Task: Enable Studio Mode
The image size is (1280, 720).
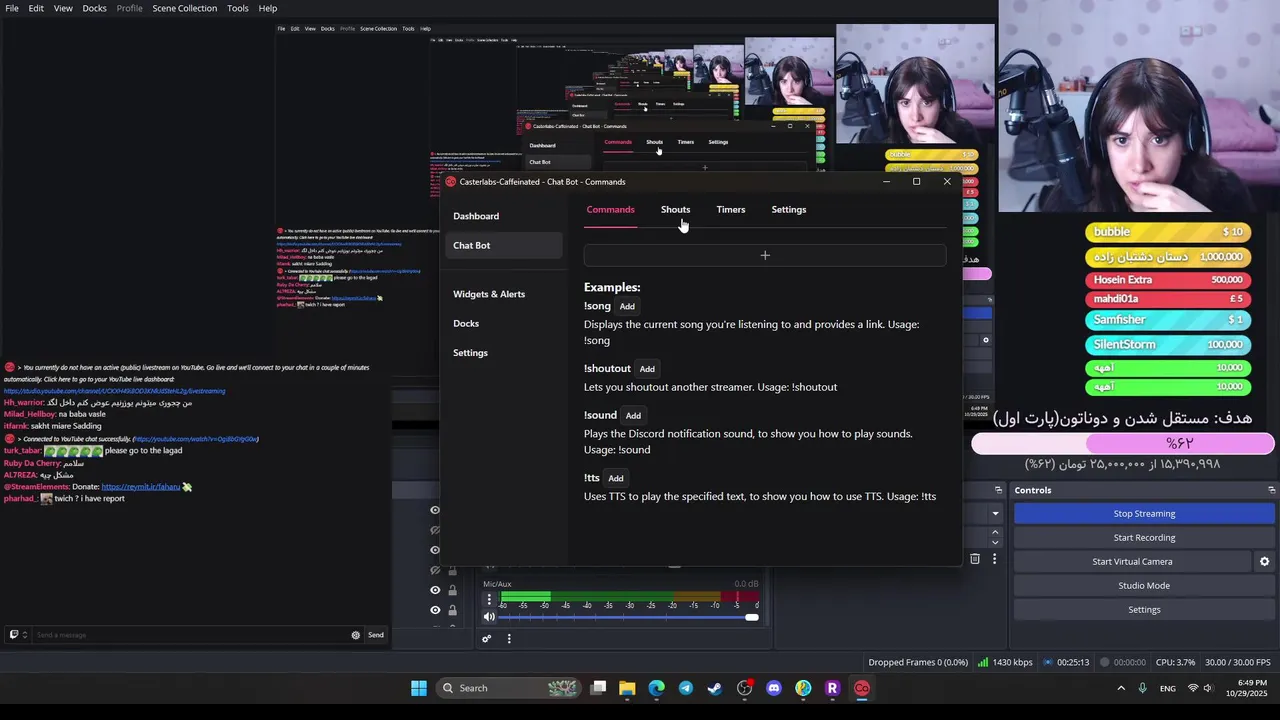Action: point(1144,586)
